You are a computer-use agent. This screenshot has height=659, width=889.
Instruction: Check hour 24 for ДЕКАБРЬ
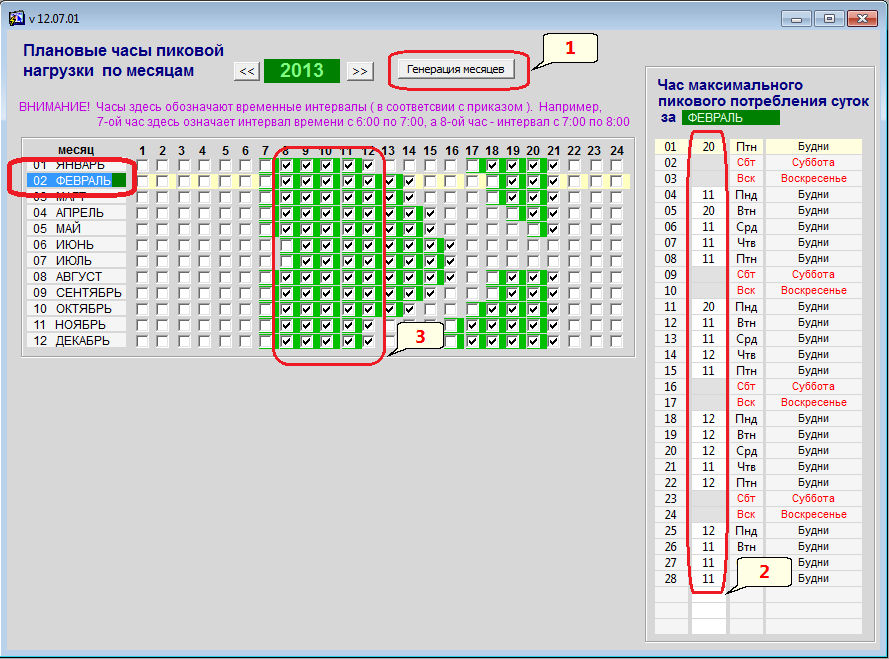point(617,341)
